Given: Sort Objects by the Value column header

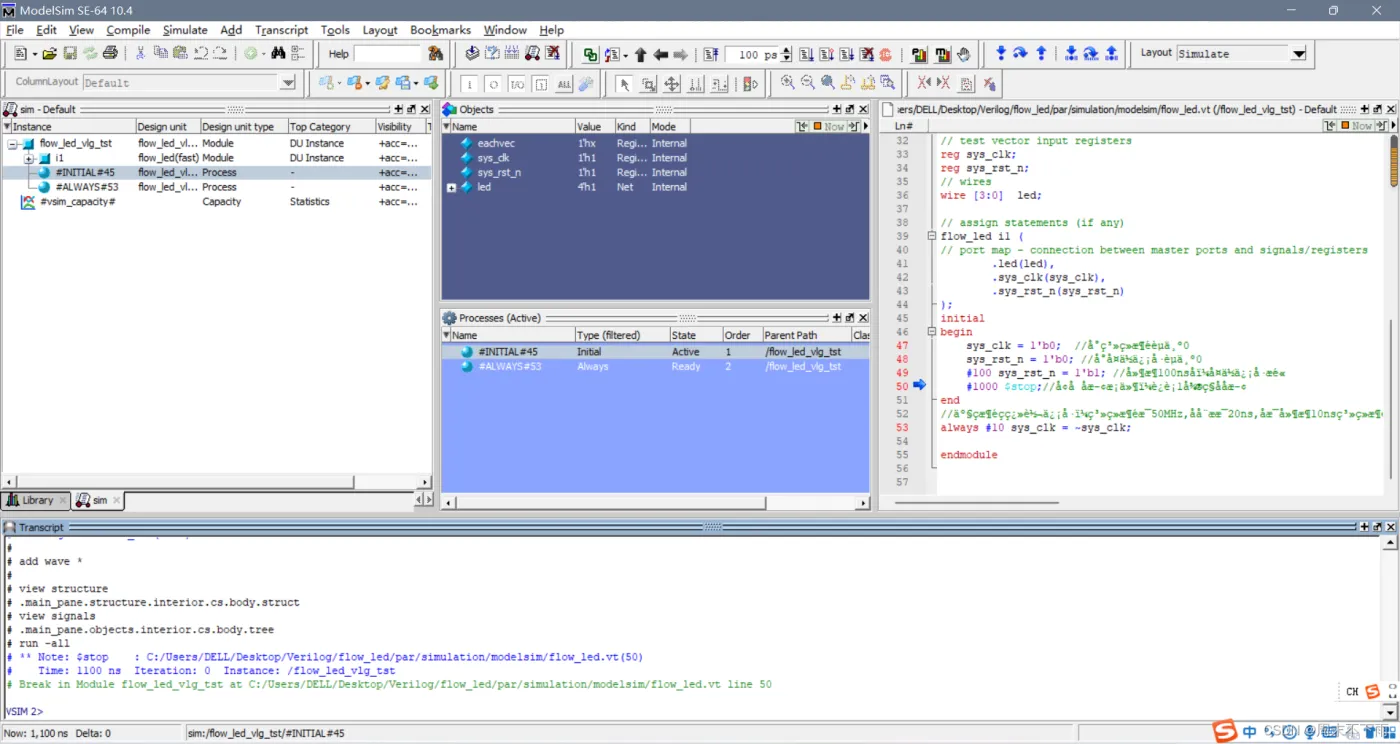Looking at the screenshot, I should tap(594, 127).
